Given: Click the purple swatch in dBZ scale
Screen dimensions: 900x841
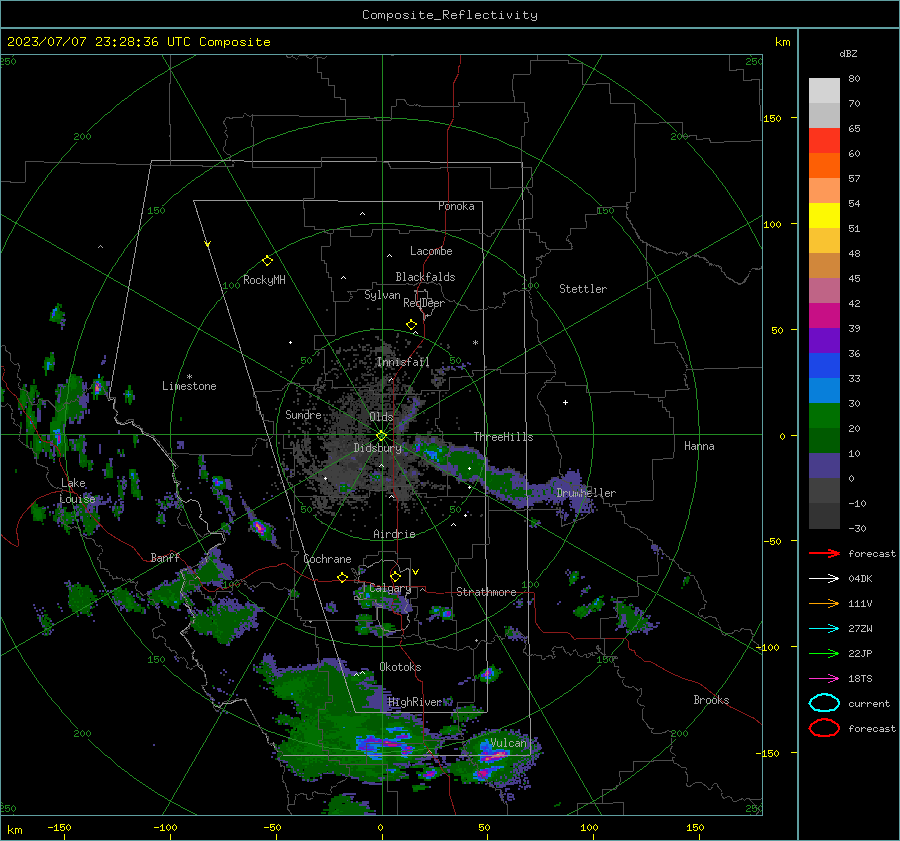Looking at the screenshot, I should [x=824, y=340].
